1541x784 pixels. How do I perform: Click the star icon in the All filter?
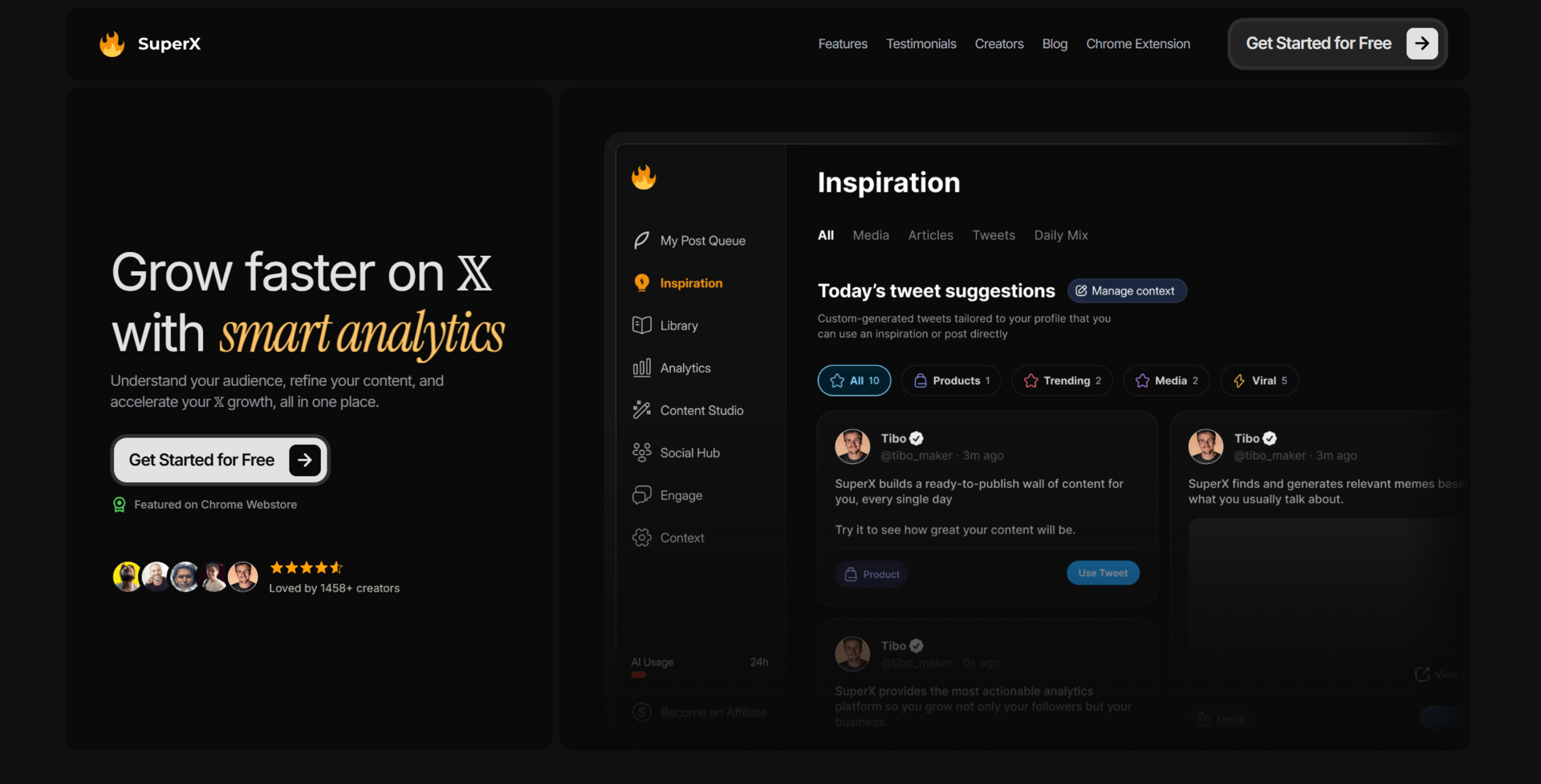tap(837, 380)
